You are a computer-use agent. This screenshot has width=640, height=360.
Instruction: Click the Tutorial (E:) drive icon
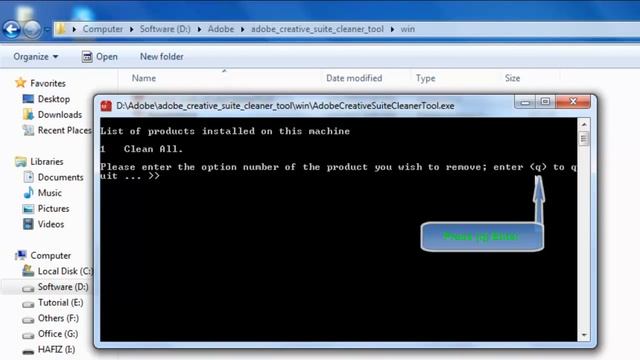click(28, 304)
